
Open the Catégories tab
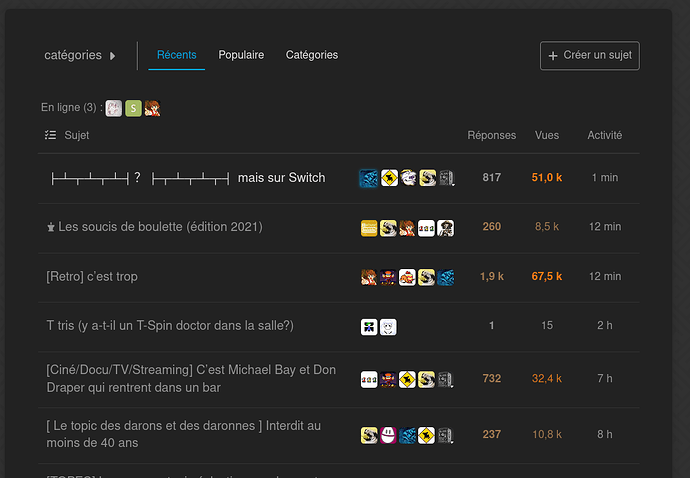tap(311, 55)
